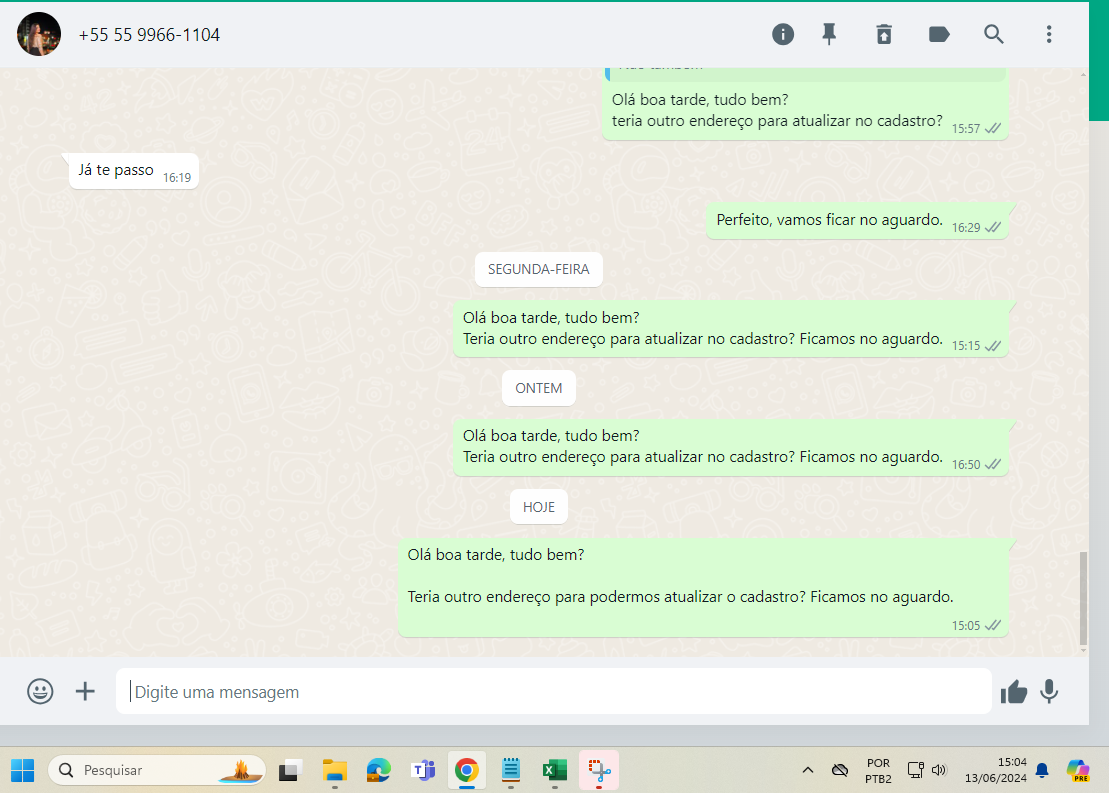1109x793 pixels.
Task: Open the Snipping Tool in taskbar
Action: [598, 770]
